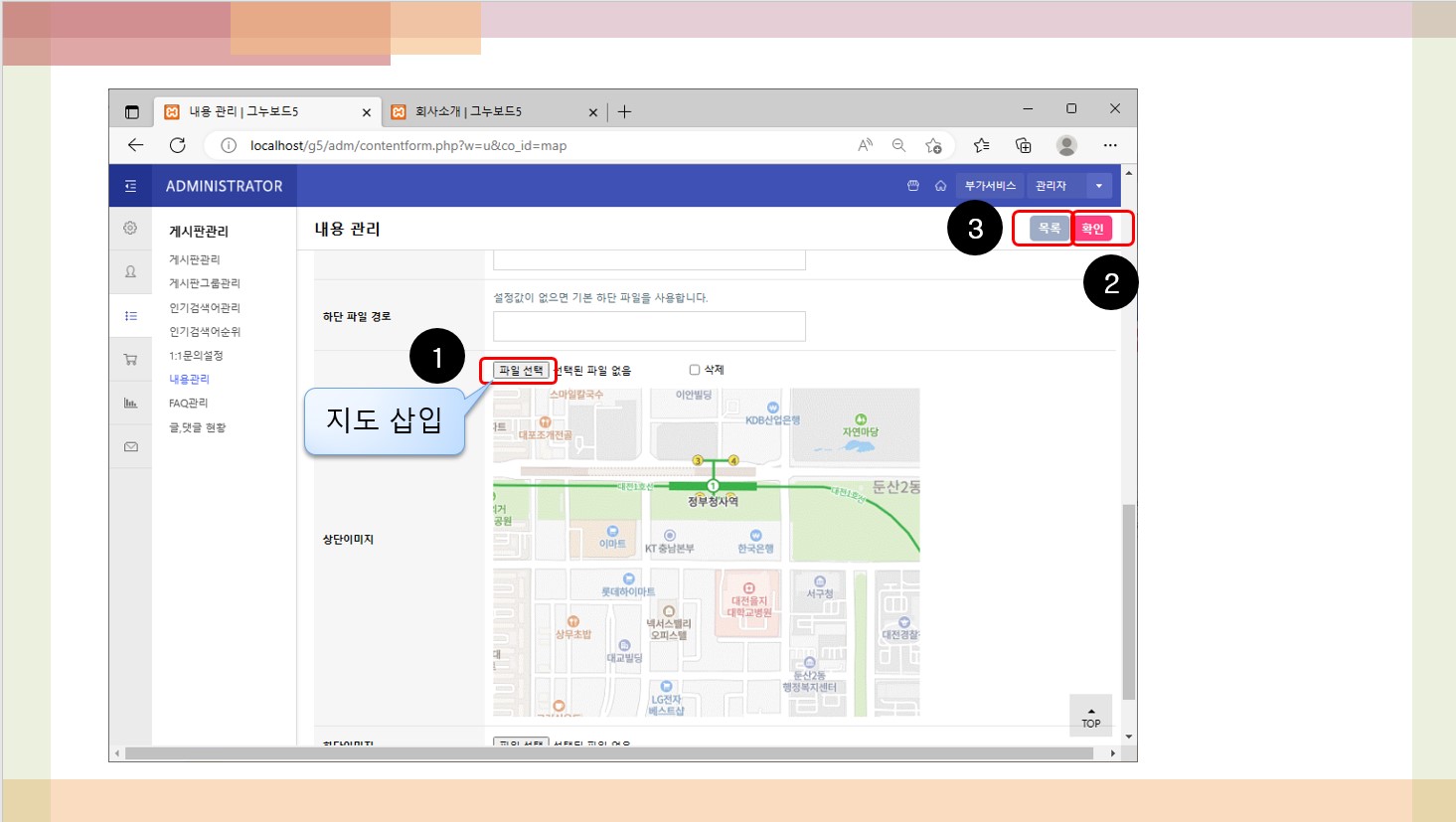This screenshot has width=1456, height=822.
Task: Open the member management sidebar icon
Action: 130,271
